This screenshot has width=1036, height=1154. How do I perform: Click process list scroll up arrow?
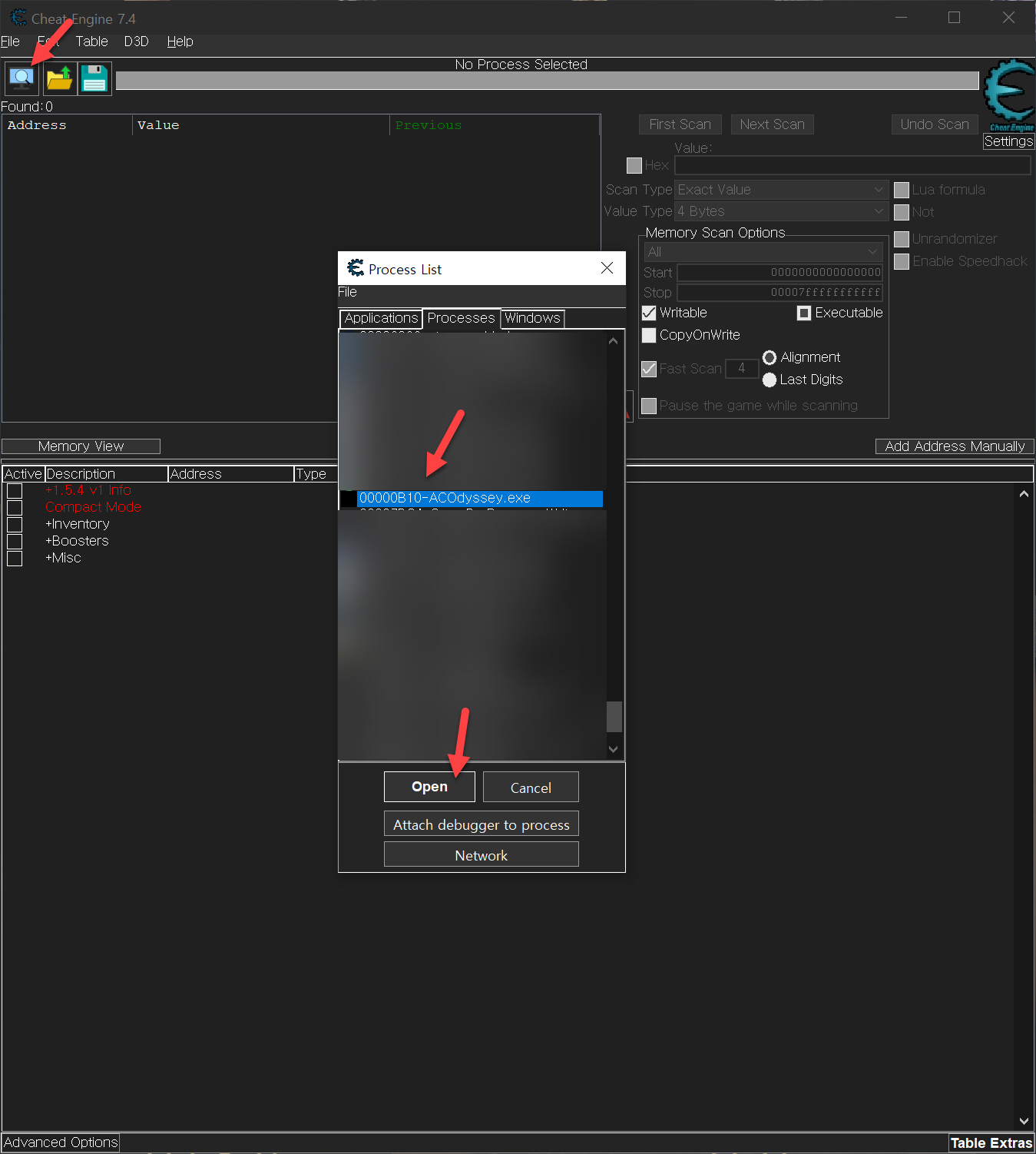pos(613,340)
